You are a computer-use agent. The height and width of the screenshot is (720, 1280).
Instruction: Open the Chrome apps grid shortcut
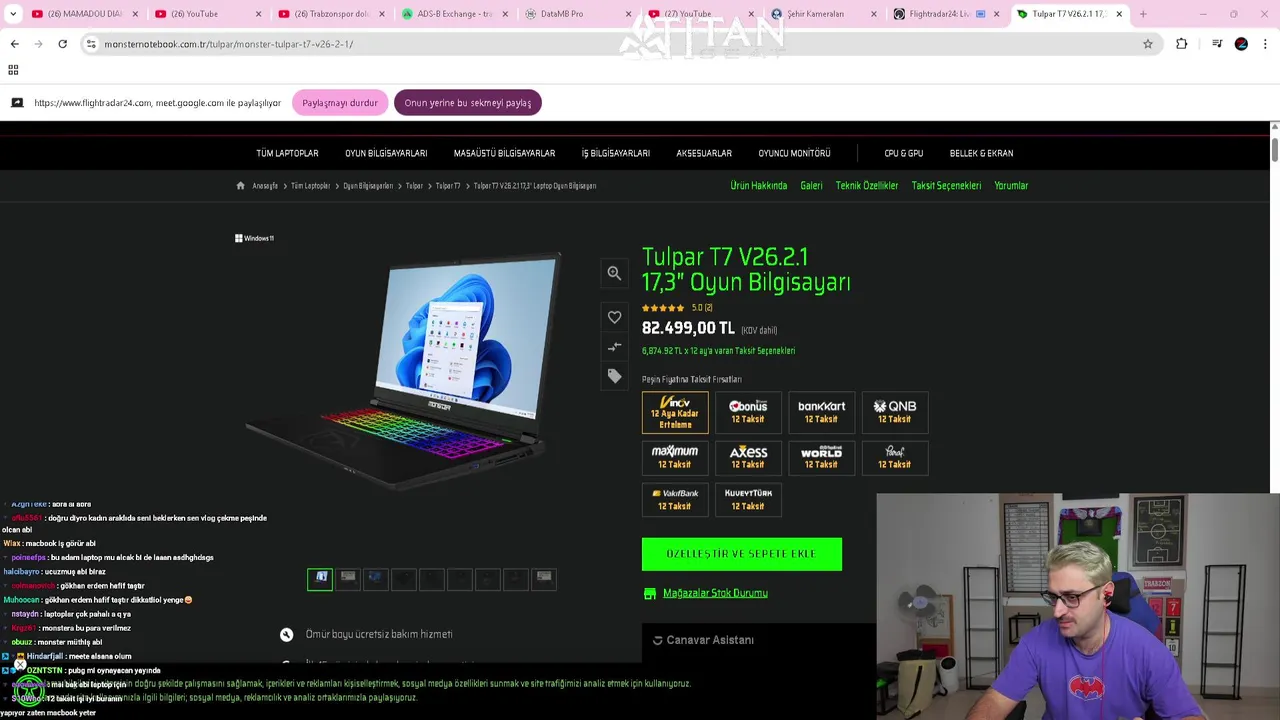tap(13, 70)
